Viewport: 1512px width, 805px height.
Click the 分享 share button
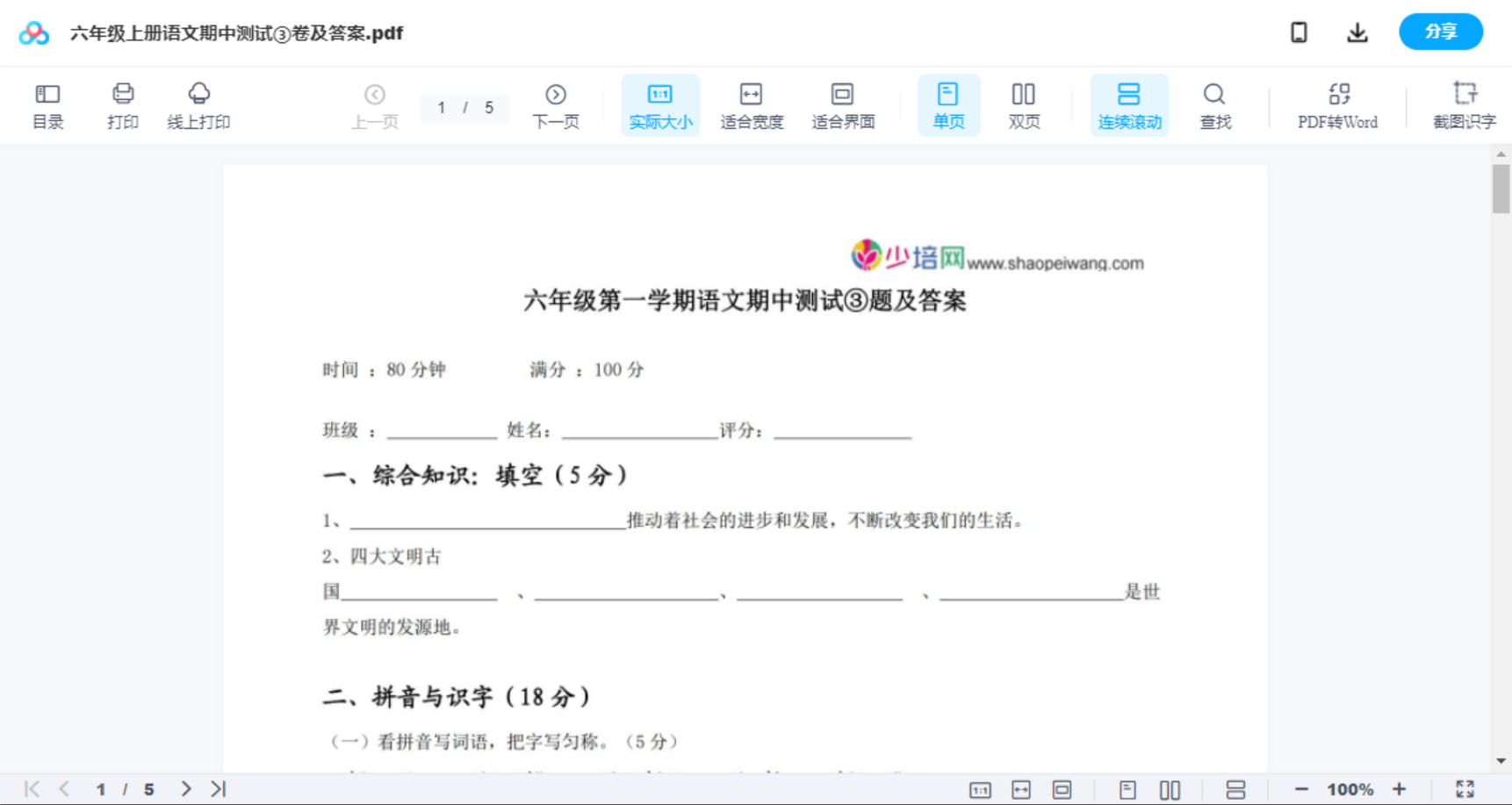pyautogui.click(x=1440, y=31)
